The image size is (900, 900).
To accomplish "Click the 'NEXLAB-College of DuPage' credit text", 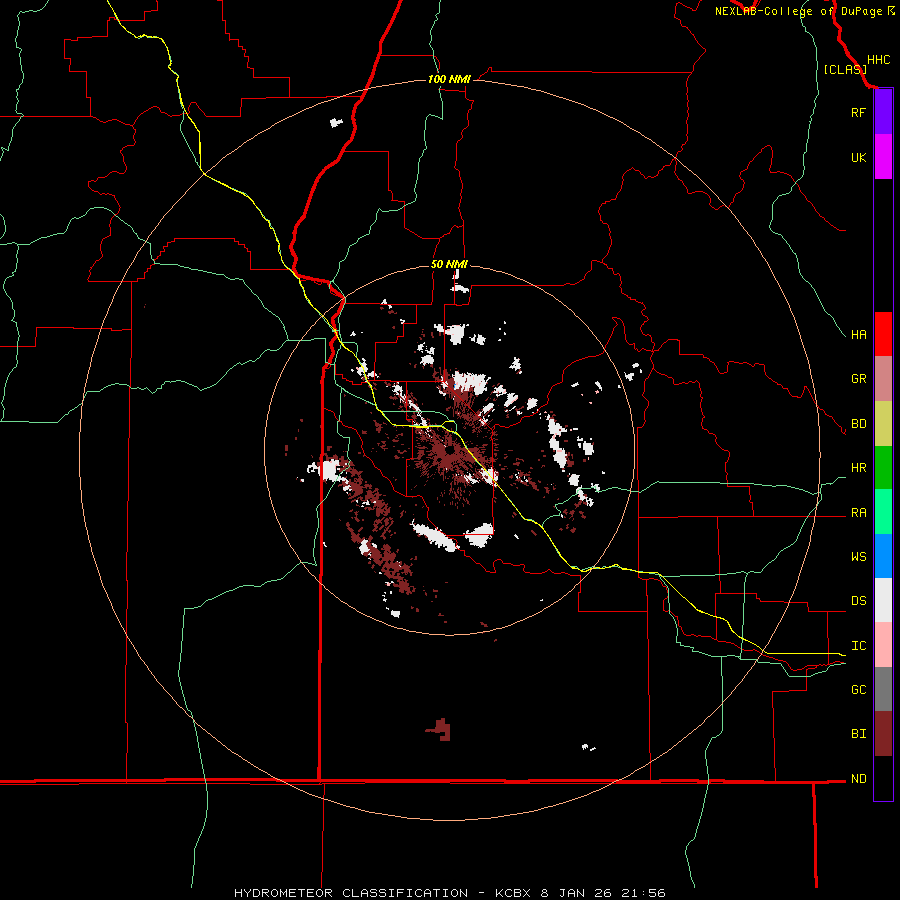I will (798, 11).
